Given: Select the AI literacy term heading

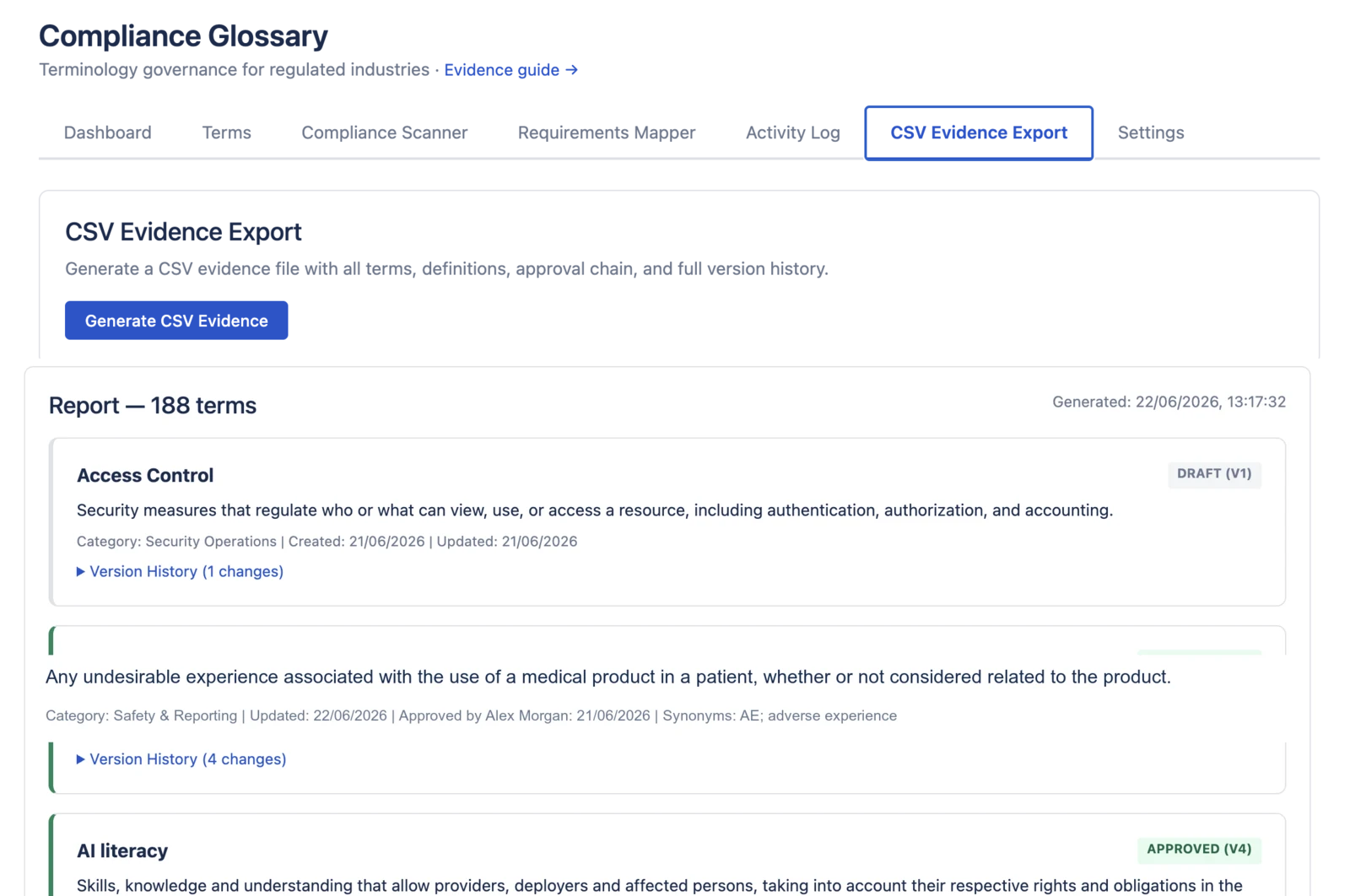Looking at the screenshot, I should (122, 850).
